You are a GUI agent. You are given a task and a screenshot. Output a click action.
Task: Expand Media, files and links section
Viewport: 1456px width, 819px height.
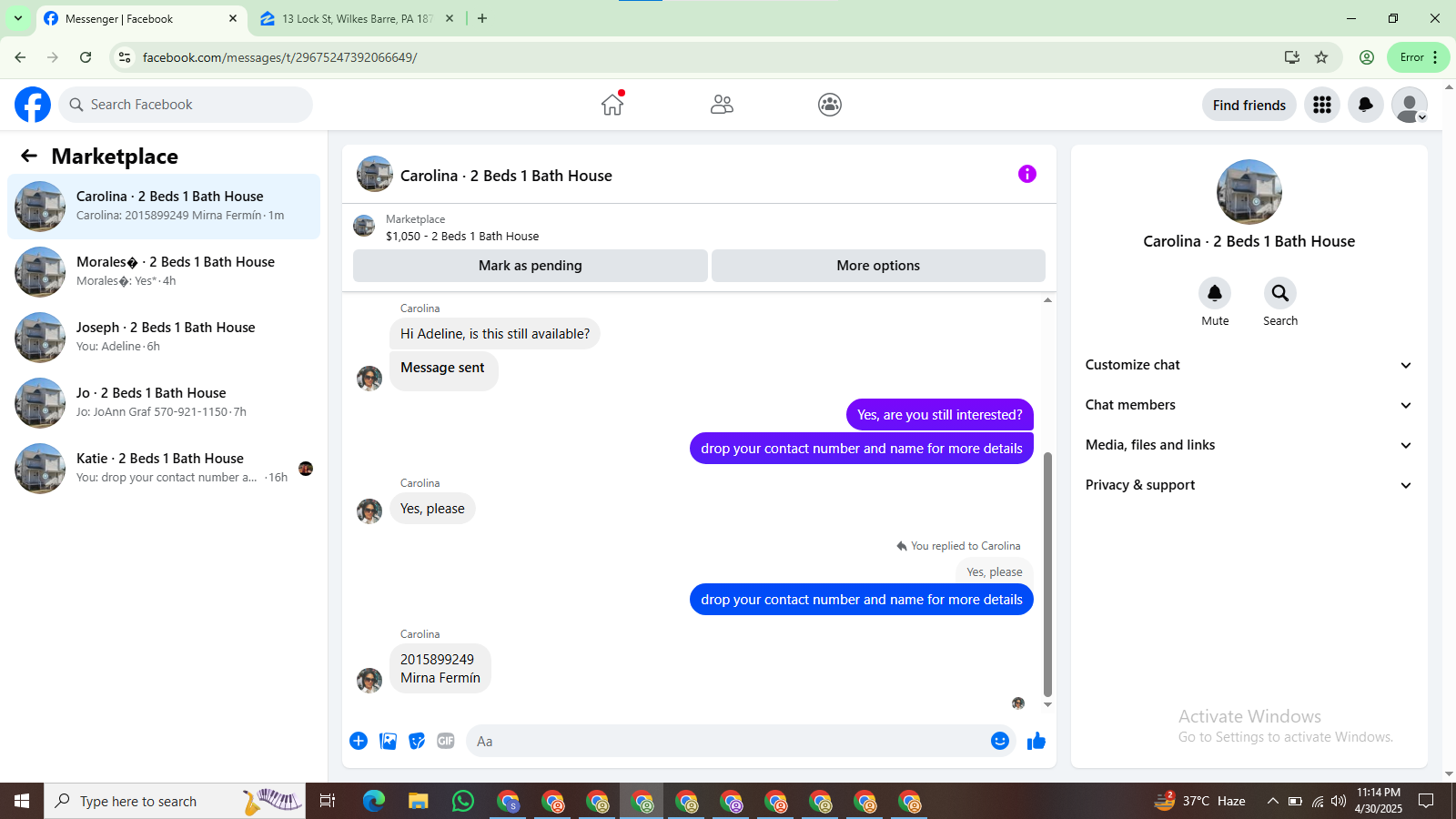pyautogui.click(x=1249, y=445)
